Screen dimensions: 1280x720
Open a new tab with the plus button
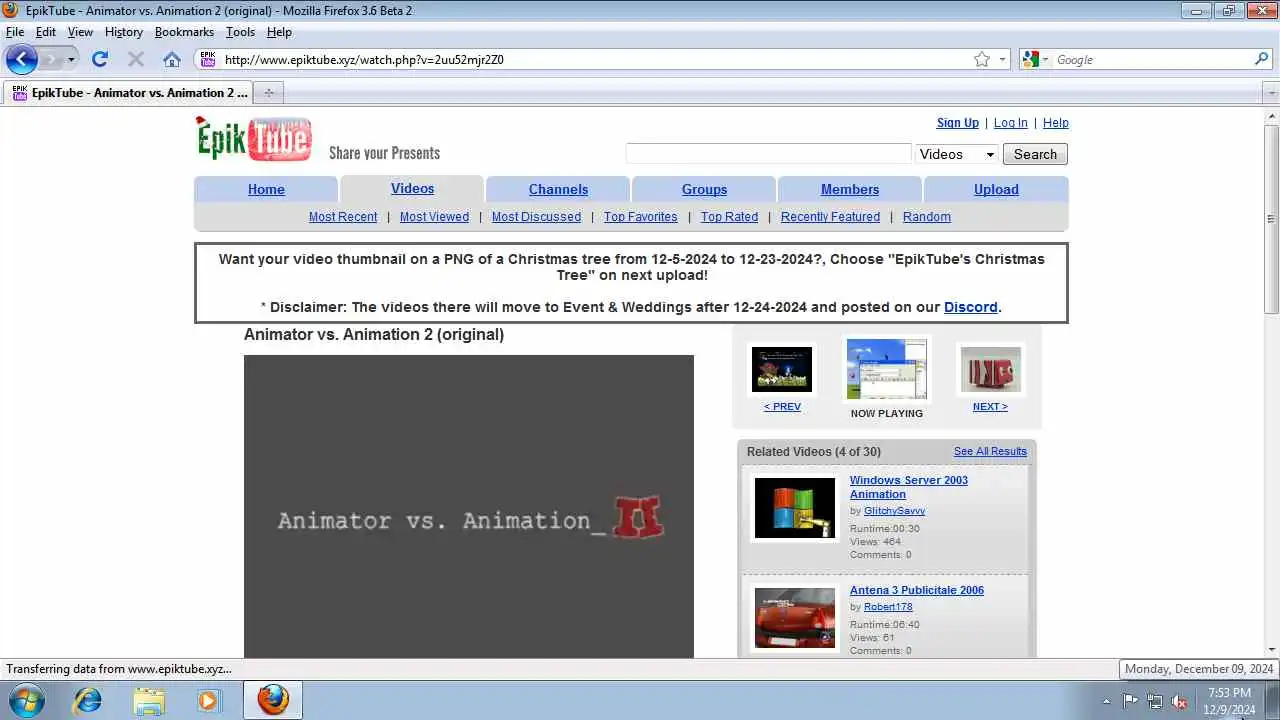tap(268, 93)
